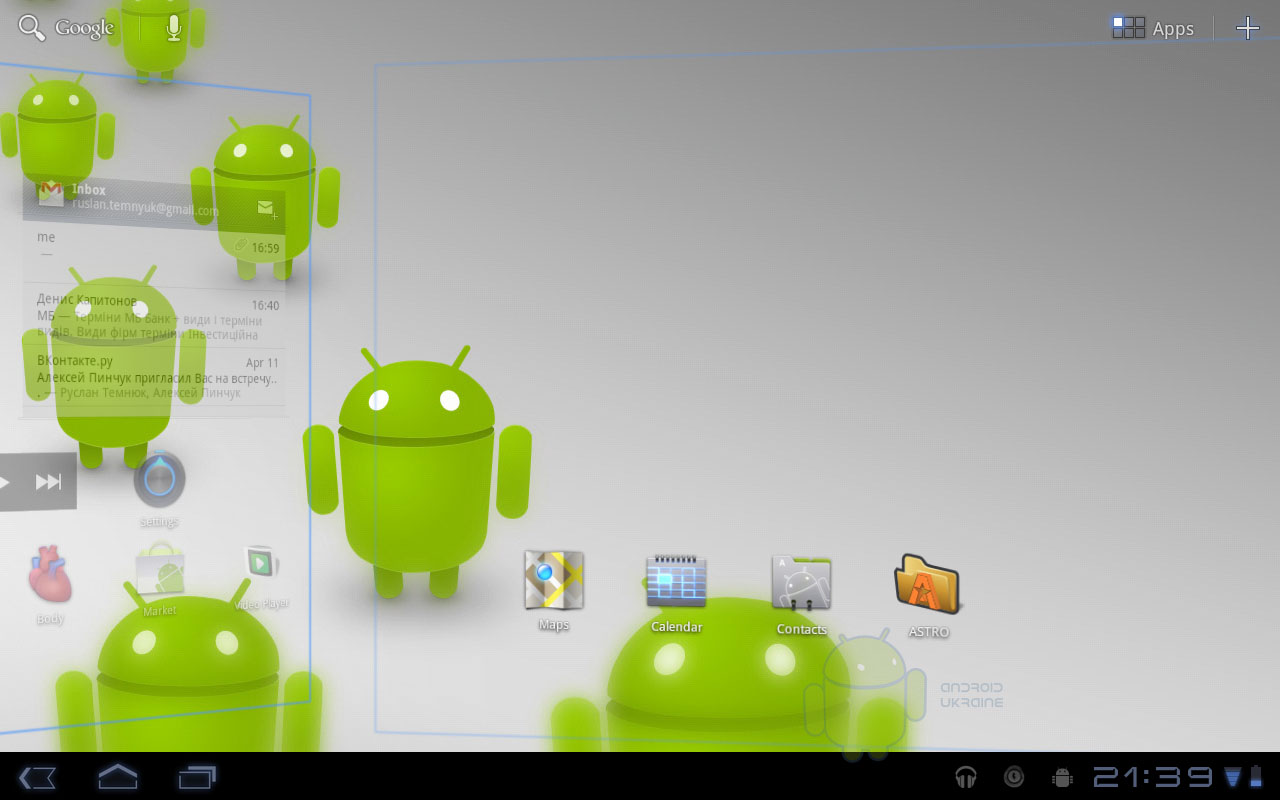Open the Contacts app
Image resolution: width=1280 pixels, height=800 pixels.
pyautogui.click(x=801, y=595)
